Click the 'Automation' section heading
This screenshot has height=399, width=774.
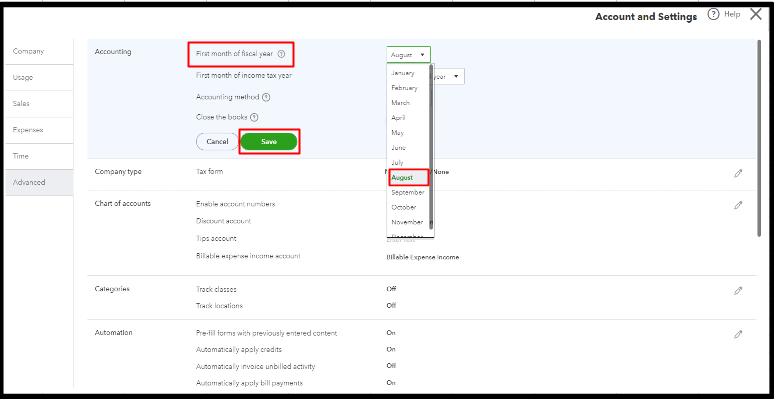[x=114, y=332]
